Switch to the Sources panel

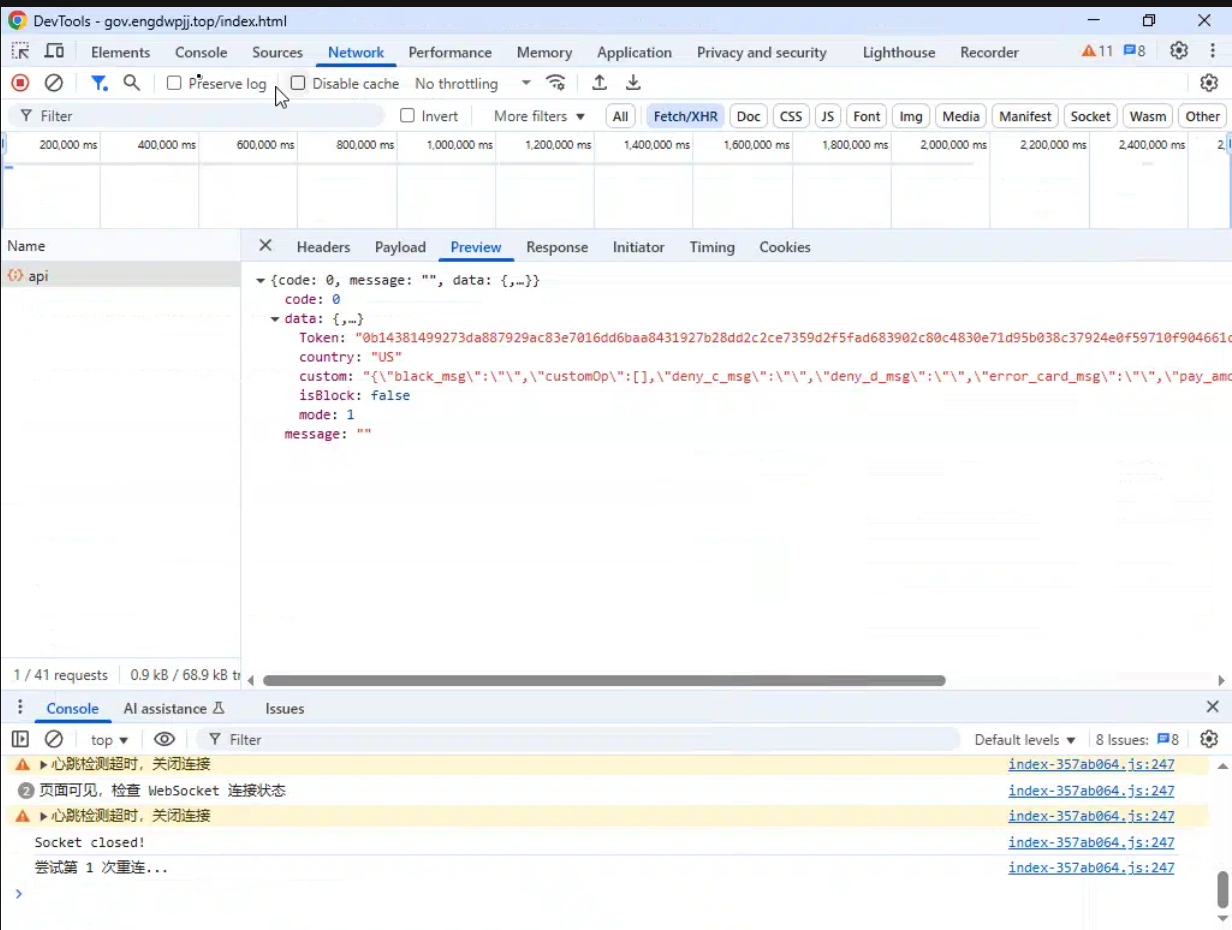(277, 52)
